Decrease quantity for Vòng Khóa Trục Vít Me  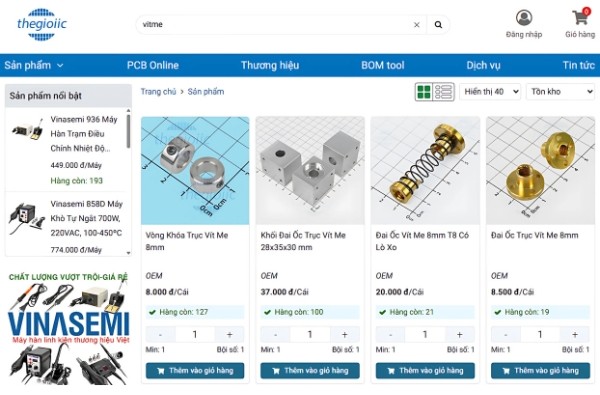(160, 335)
